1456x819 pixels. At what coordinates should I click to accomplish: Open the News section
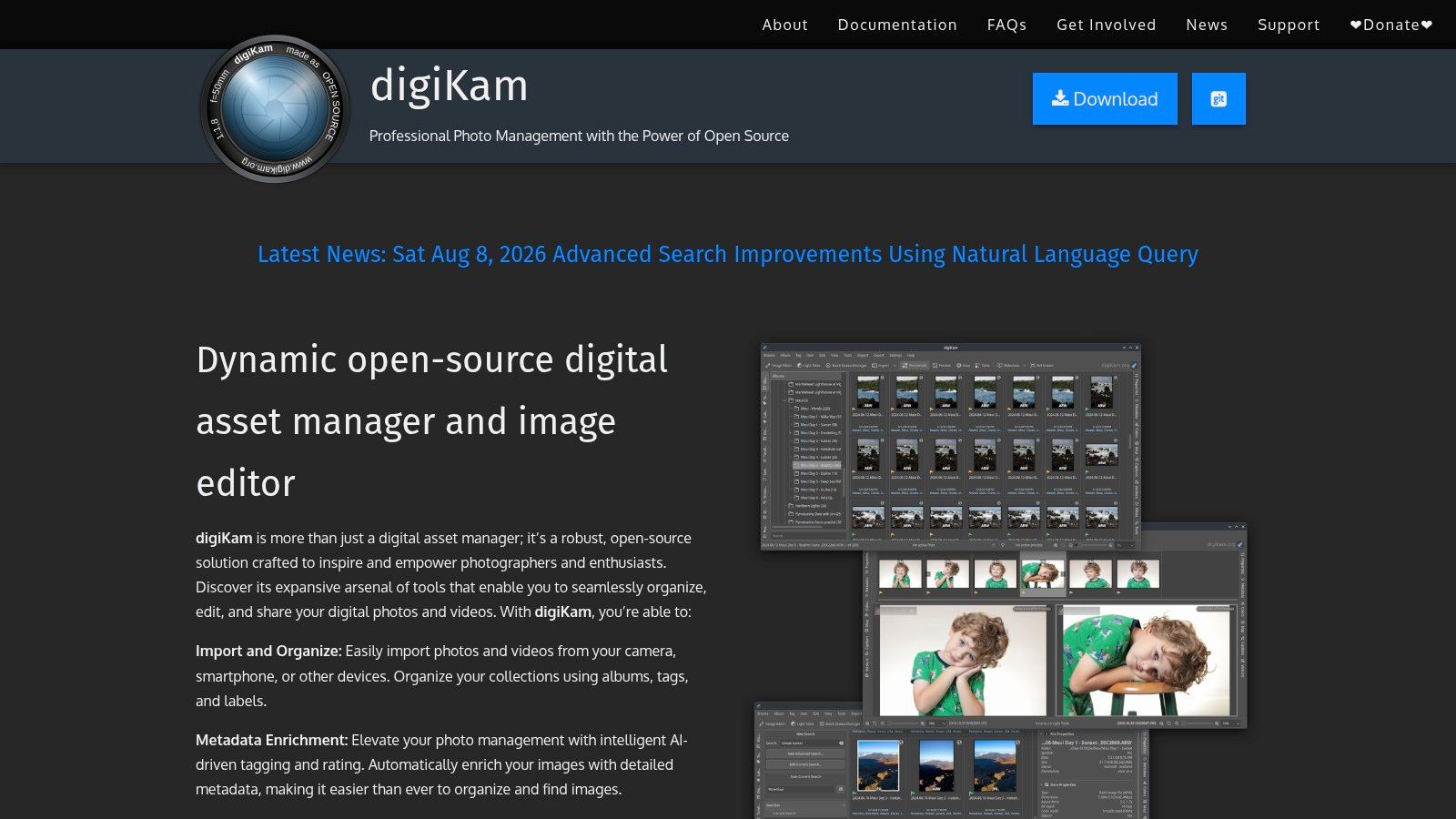[1207, 25]
